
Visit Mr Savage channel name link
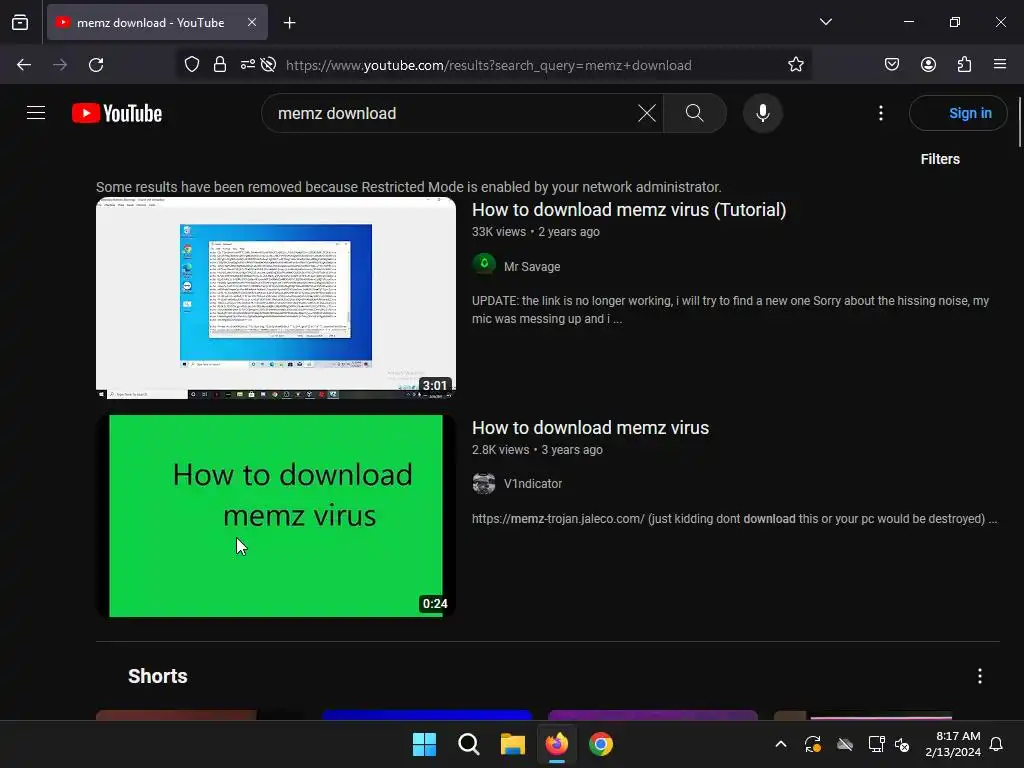pyautogui.click(x=532, y=266)
